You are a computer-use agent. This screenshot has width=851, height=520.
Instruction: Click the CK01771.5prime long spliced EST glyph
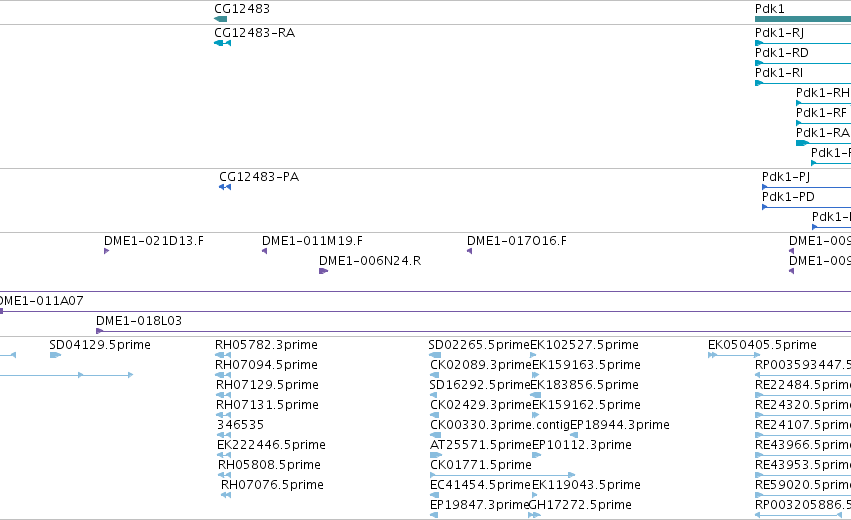coord(502,475)
